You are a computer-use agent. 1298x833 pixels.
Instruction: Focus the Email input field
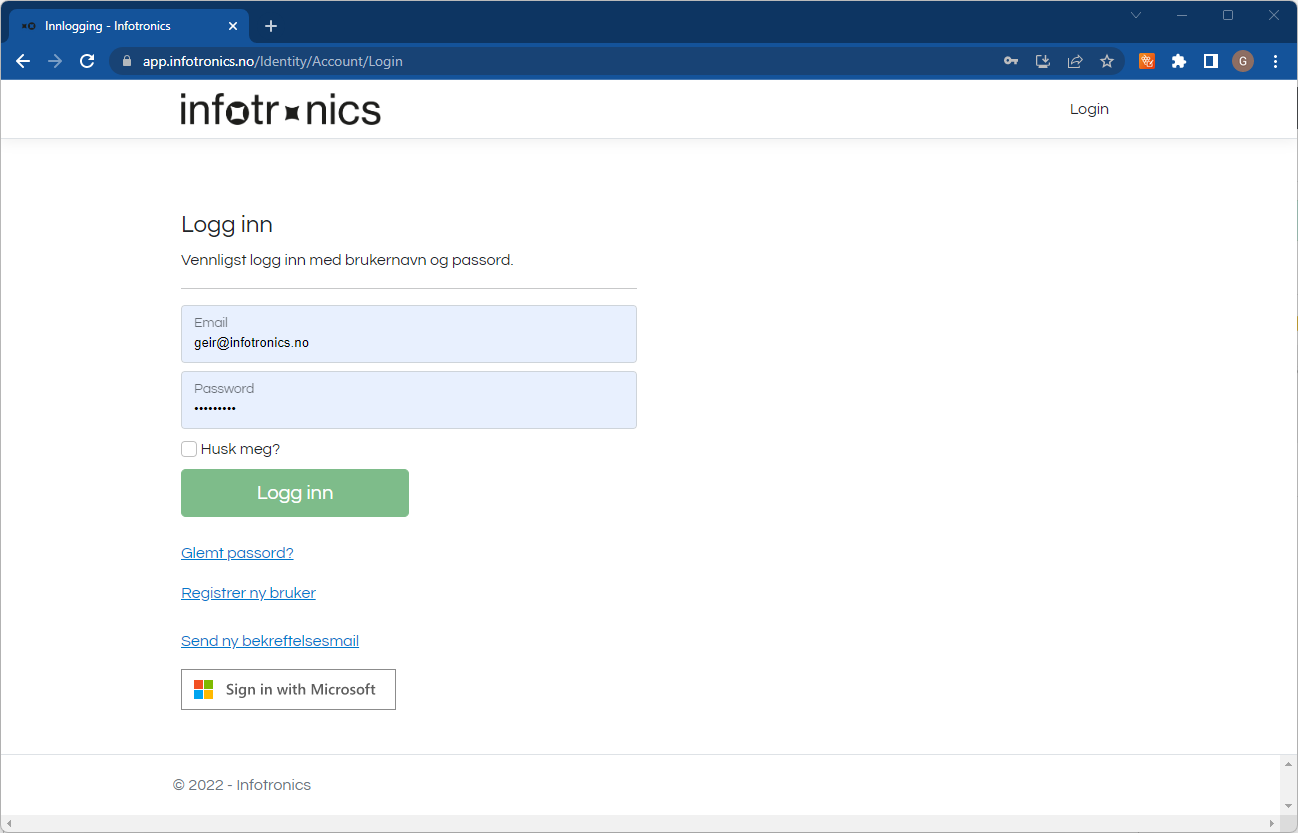pos(409,334)
